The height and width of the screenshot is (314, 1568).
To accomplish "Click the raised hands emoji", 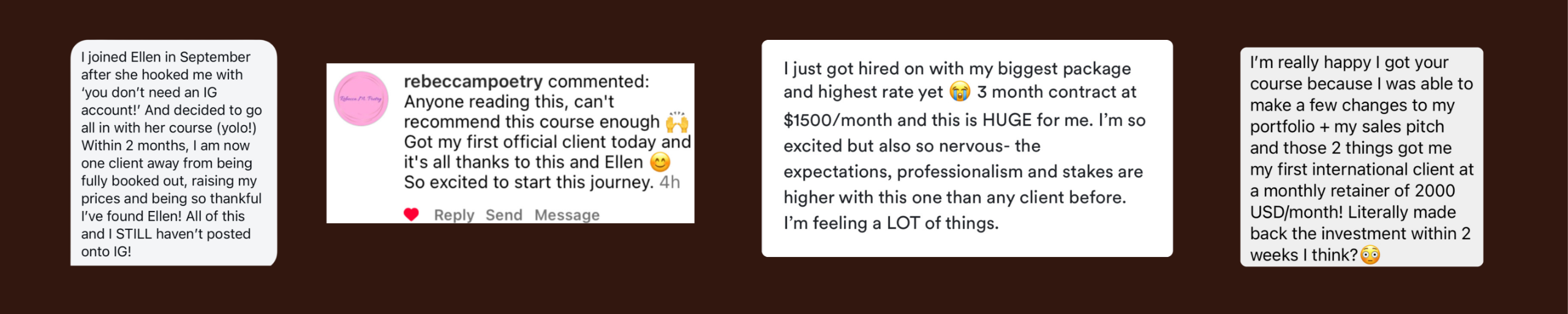I will click(677, 122).
